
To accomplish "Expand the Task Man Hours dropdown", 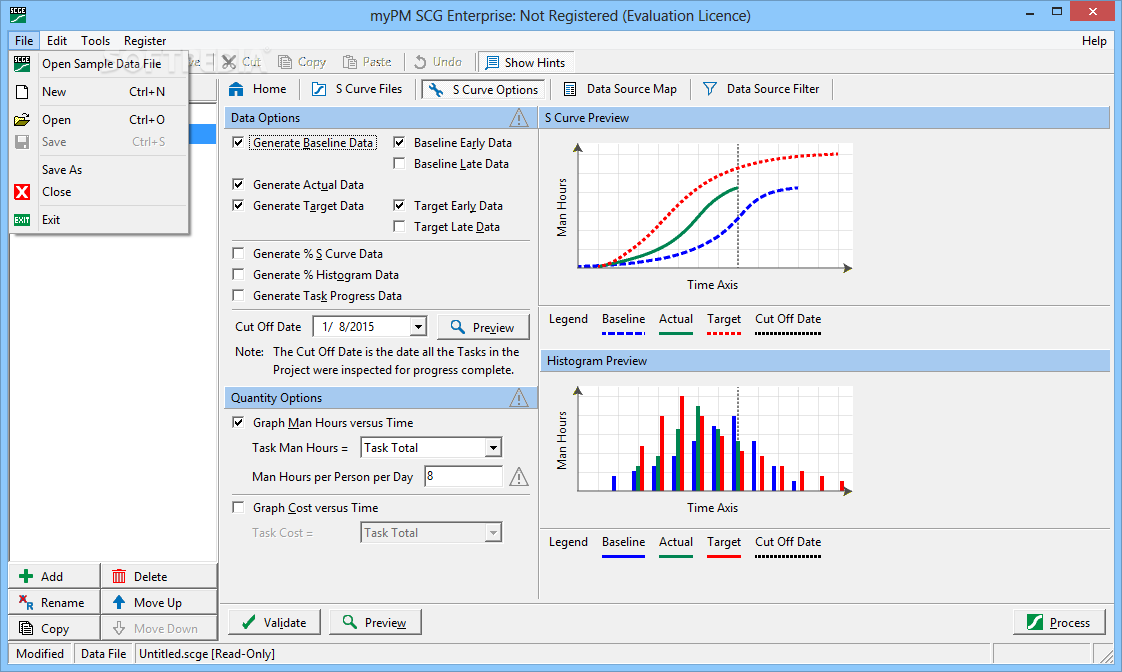I will tap(492, 448).
